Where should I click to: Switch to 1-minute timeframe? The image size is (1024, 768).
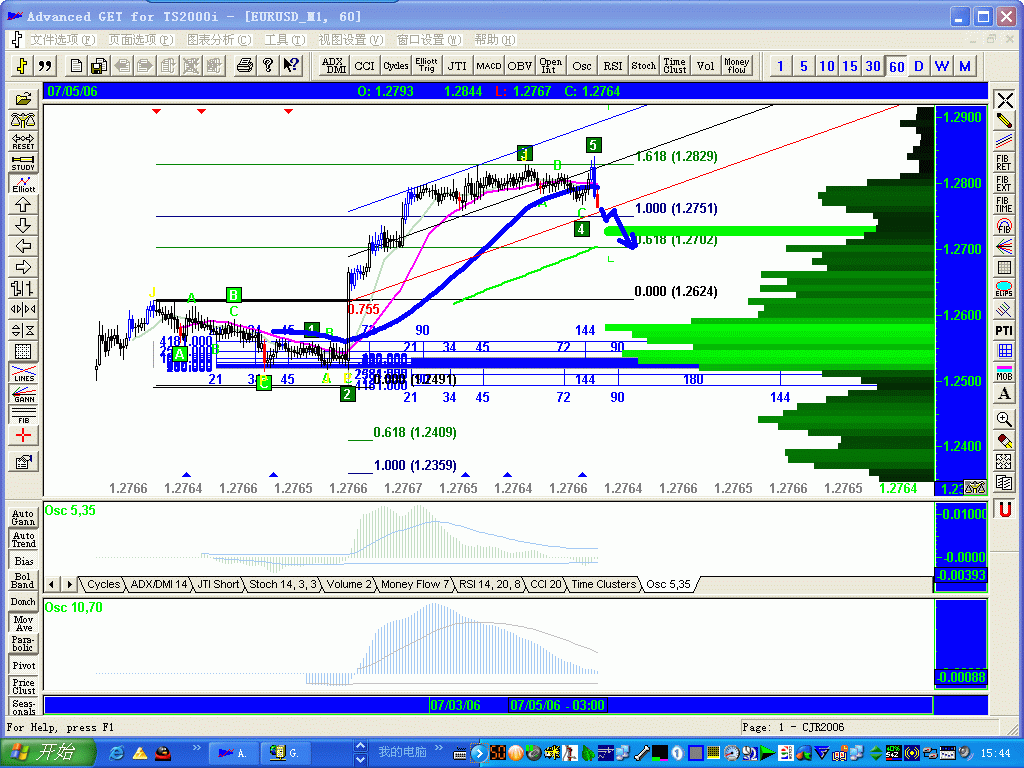pyautogui.click(x=780, y=66)
